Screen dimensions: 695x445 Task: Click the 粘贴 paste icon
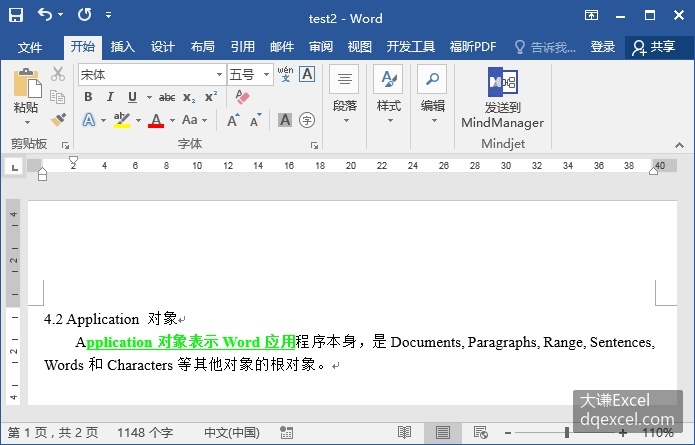click(27, 83)
